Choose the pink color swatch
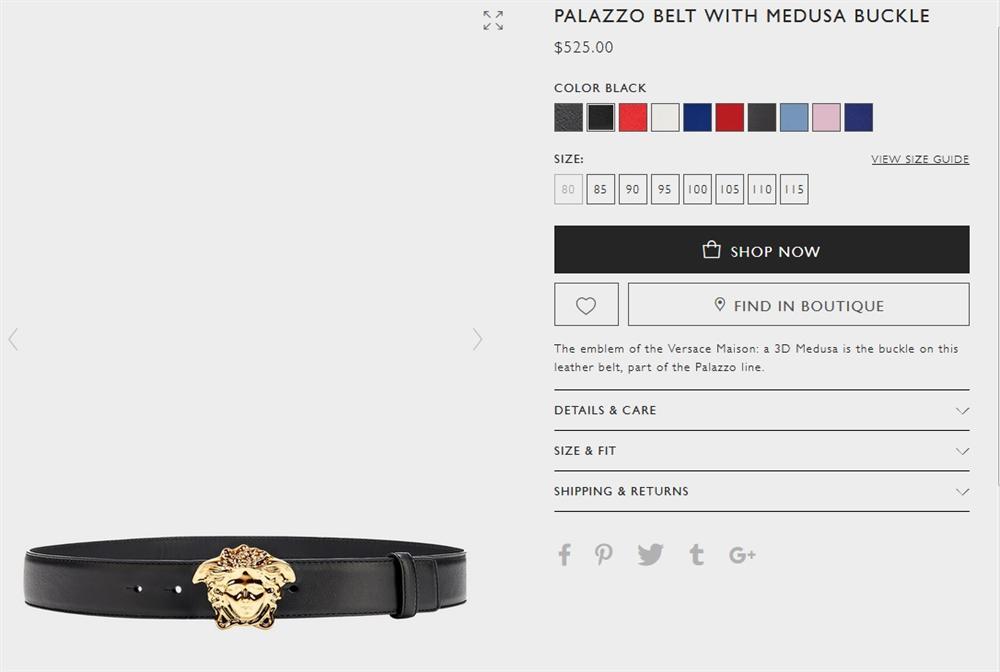This screenshot has width=1000, height=672. (x=827, y=117)
